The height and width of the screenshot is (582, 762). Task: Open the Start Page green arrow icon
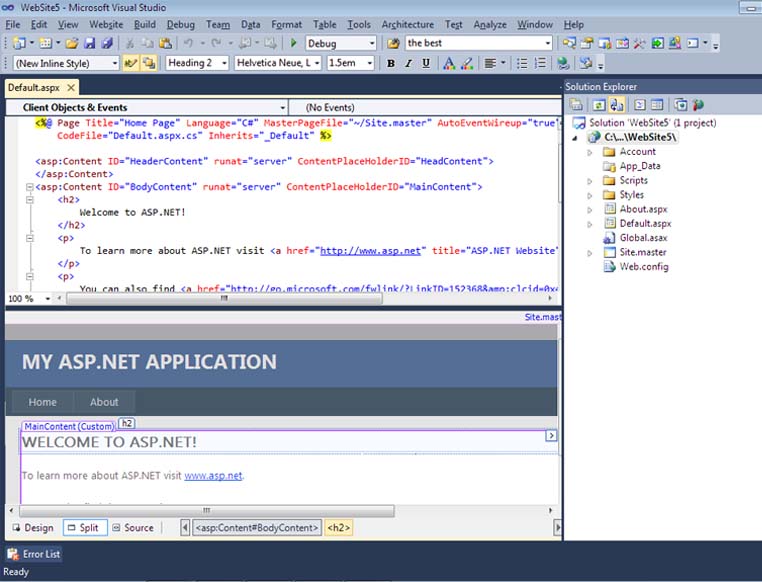click(x=657, y=43)
